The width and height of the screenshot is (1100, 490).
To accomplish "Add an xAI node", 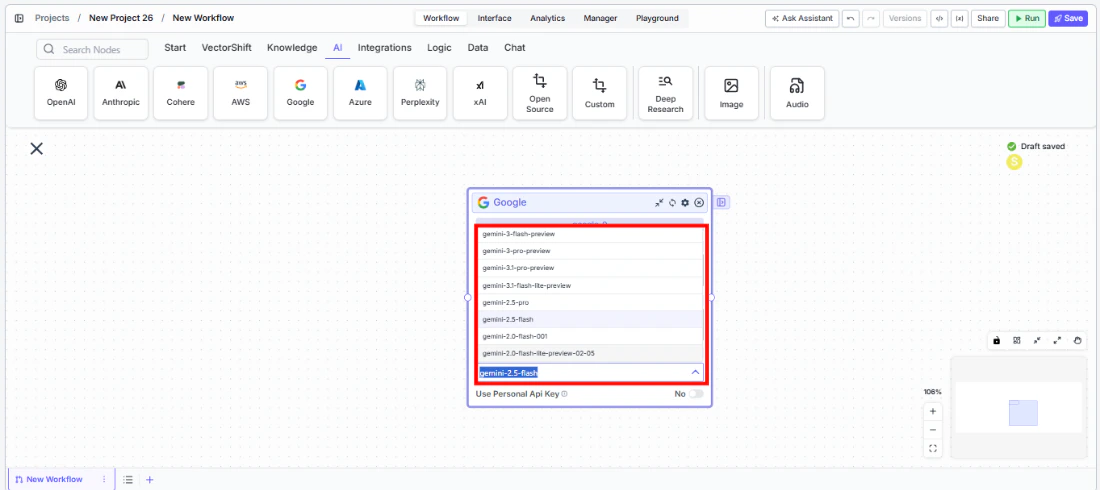I will point(480,93).
